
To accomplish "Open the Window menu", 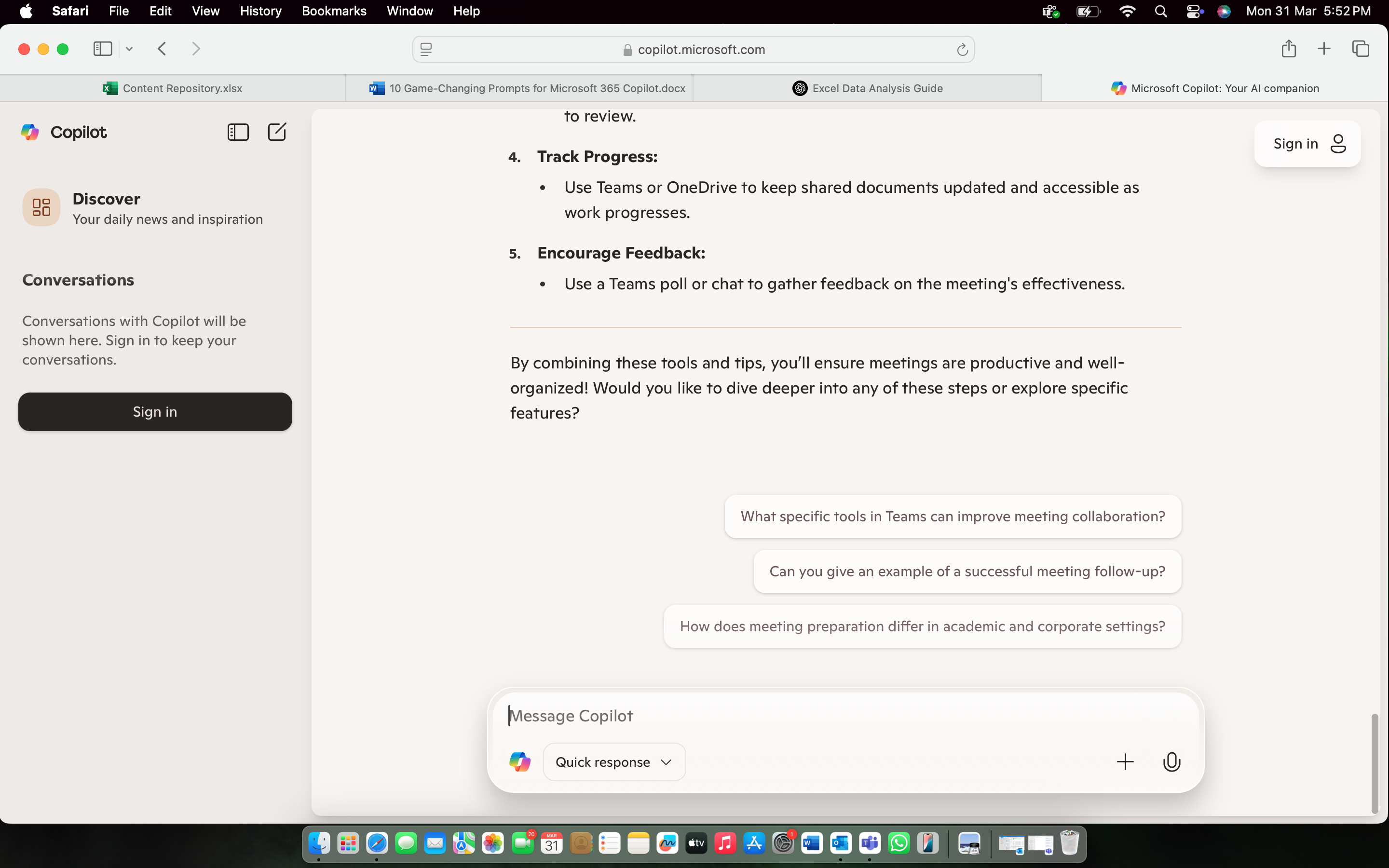I will (x=410, y=12).
